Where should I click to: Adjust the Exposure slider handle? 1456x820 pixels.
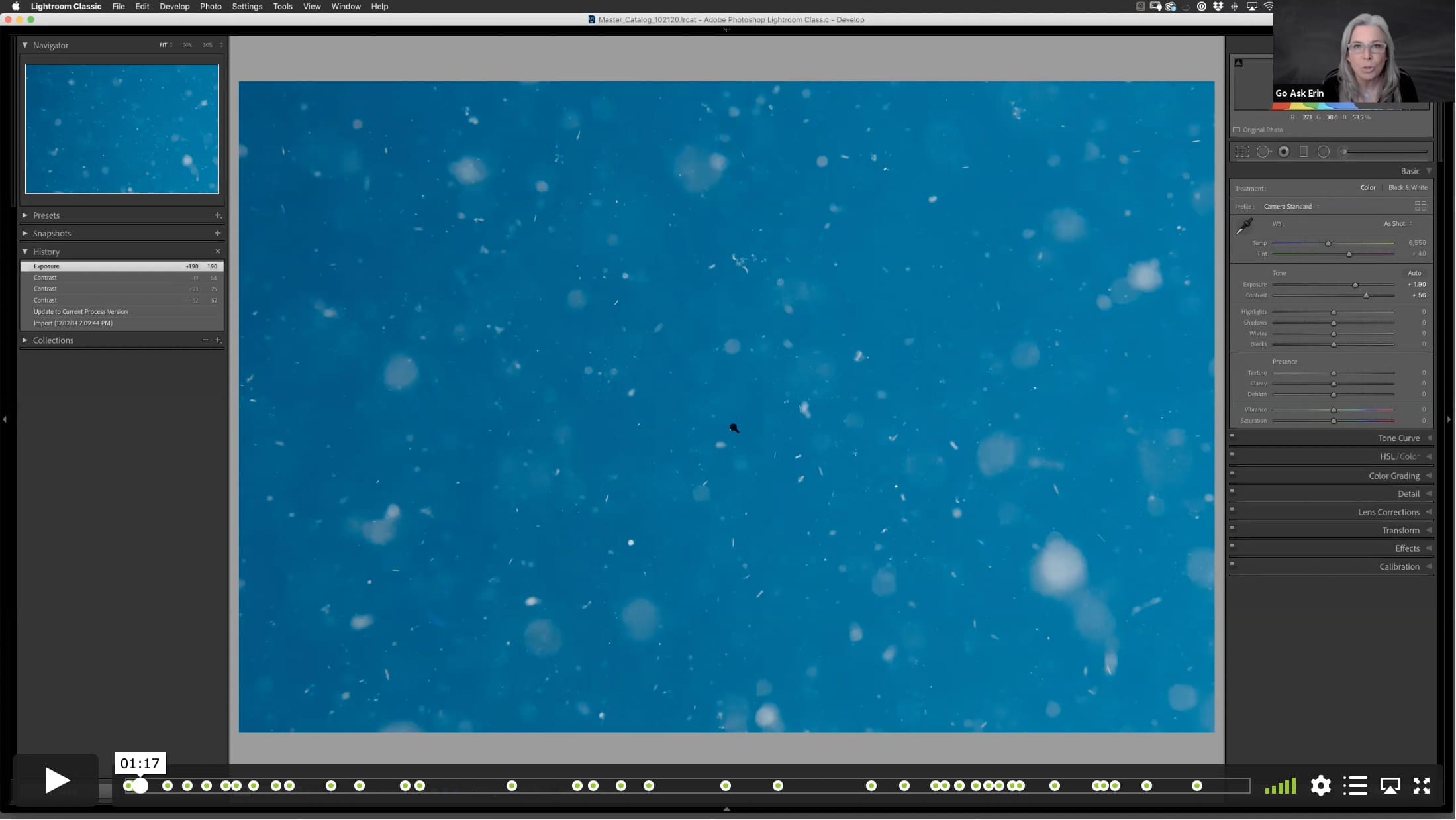pyautogui.click(x=1355, y=285)
